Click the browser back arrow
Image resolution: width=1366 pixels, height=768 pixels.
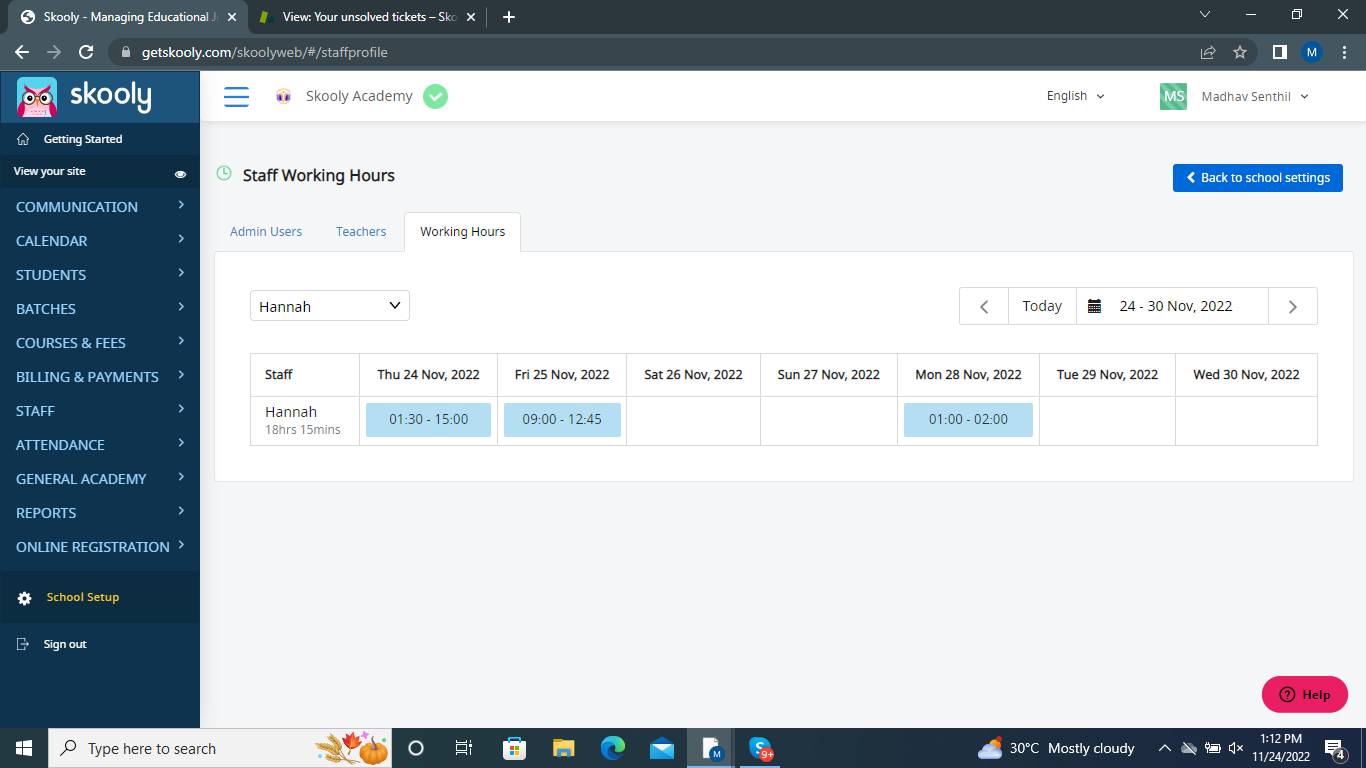click(x=22, y=52)
